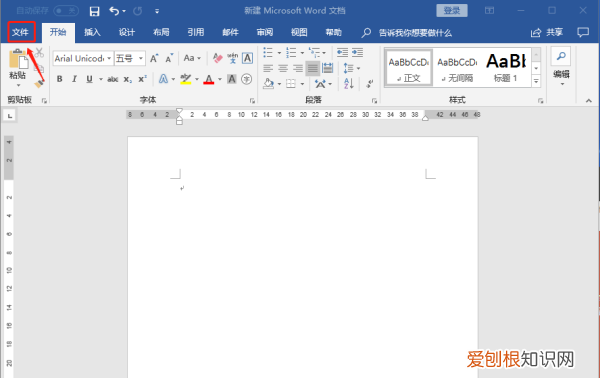This screenshot has height=378, width=600.
Task: Open the 文件 File tab
Action: pyautogui.click(x=21, y=32)
